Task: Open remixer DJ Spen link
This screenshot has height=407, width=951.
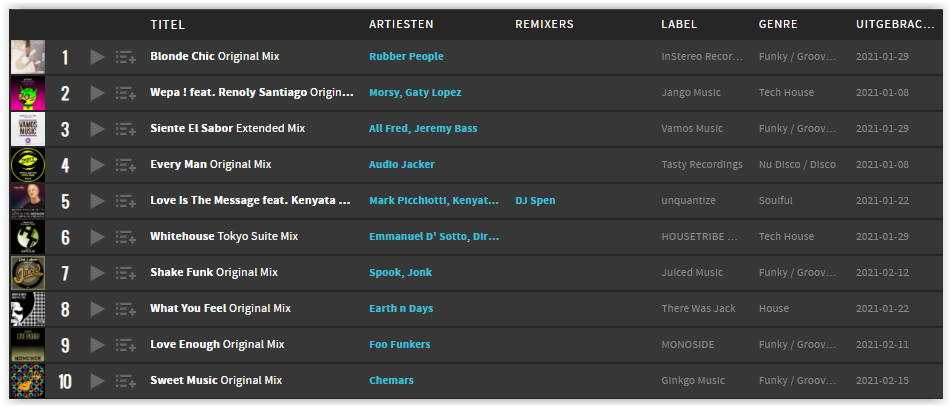Action: tap(535, 201)
